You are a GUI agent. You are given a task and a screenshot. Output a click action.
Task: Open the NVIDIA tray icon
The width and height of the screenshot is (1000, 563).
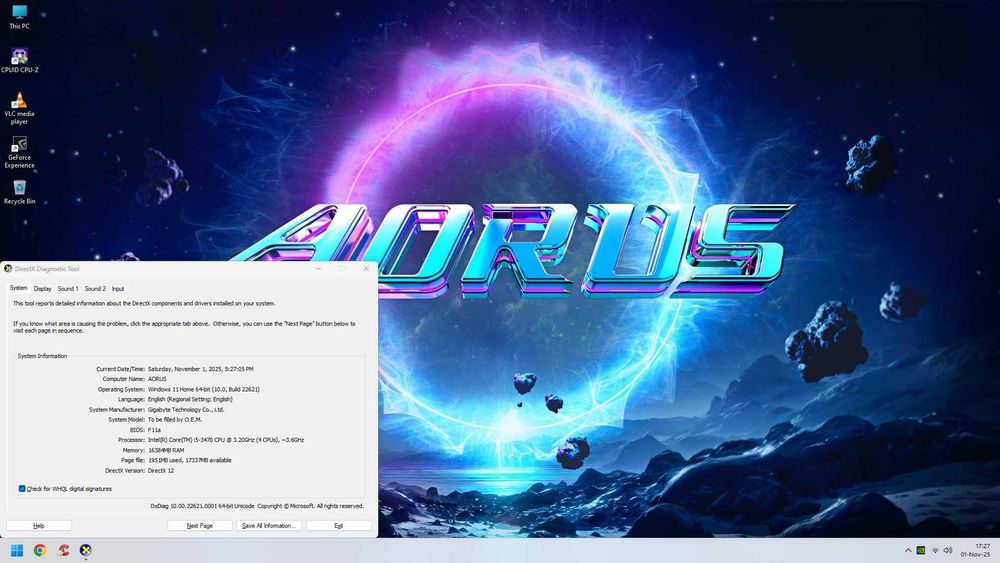tap(921, 550)
